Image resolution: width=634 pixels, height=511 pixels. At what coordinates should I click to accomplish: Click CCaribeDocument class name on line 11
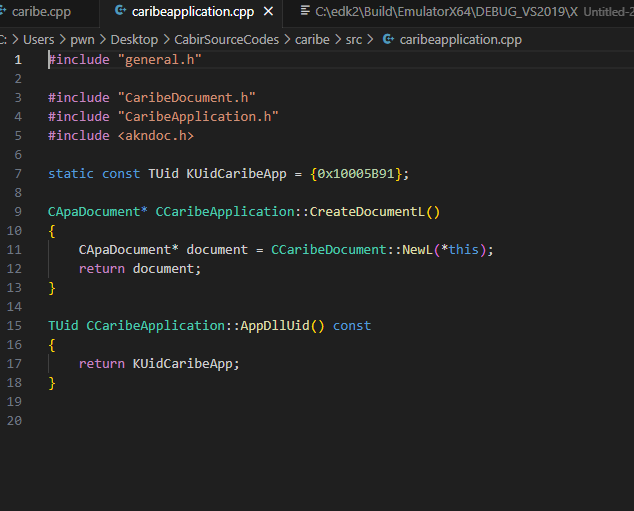(x=329, y=250)
